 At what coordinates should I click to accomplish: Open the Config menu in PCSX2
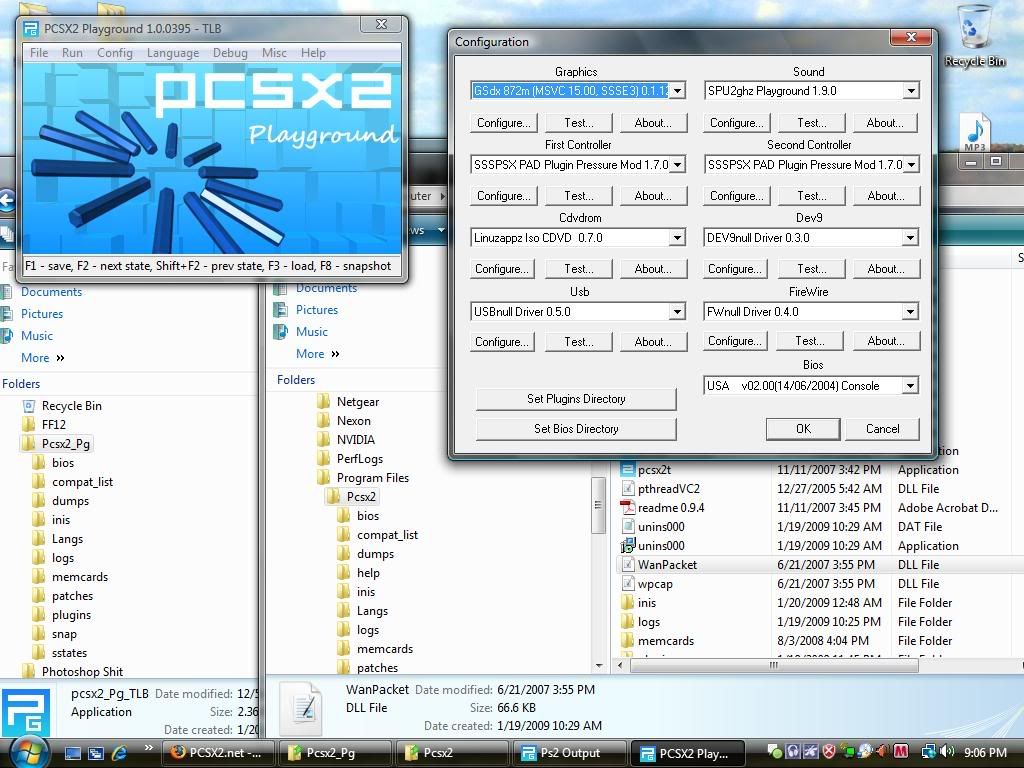click(x=114, y=53)
